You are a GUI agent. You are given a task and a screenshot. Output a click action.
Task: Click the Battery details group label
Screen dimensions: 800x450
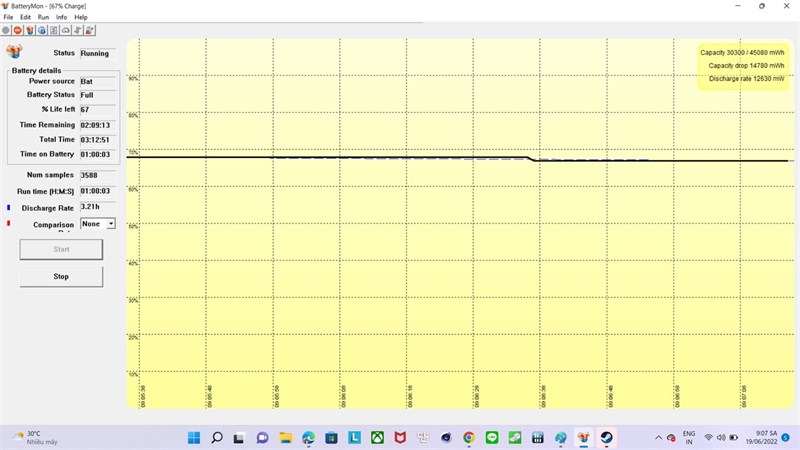coord(36,70)
